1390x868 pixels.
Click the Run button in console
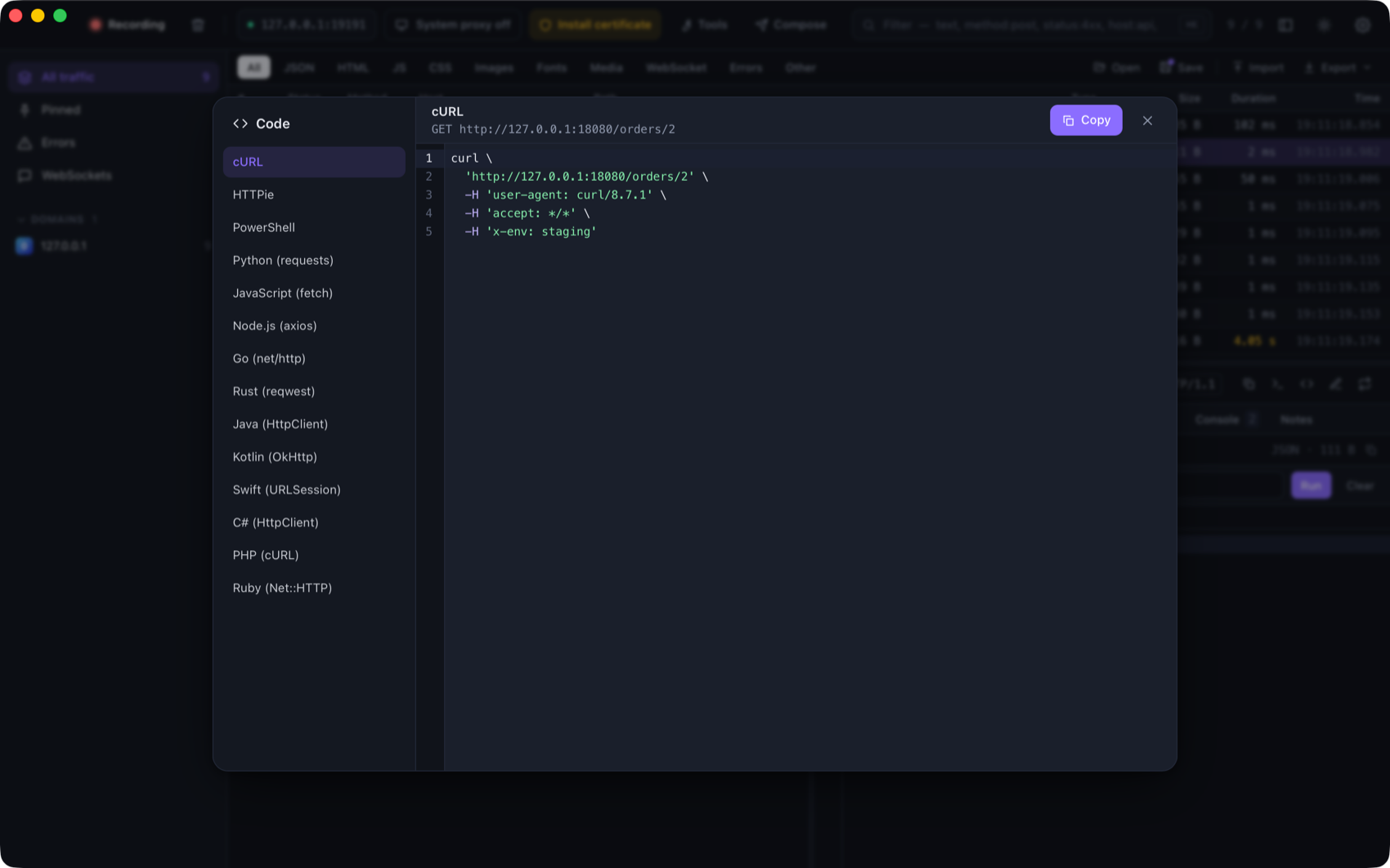pos(1312,485)
